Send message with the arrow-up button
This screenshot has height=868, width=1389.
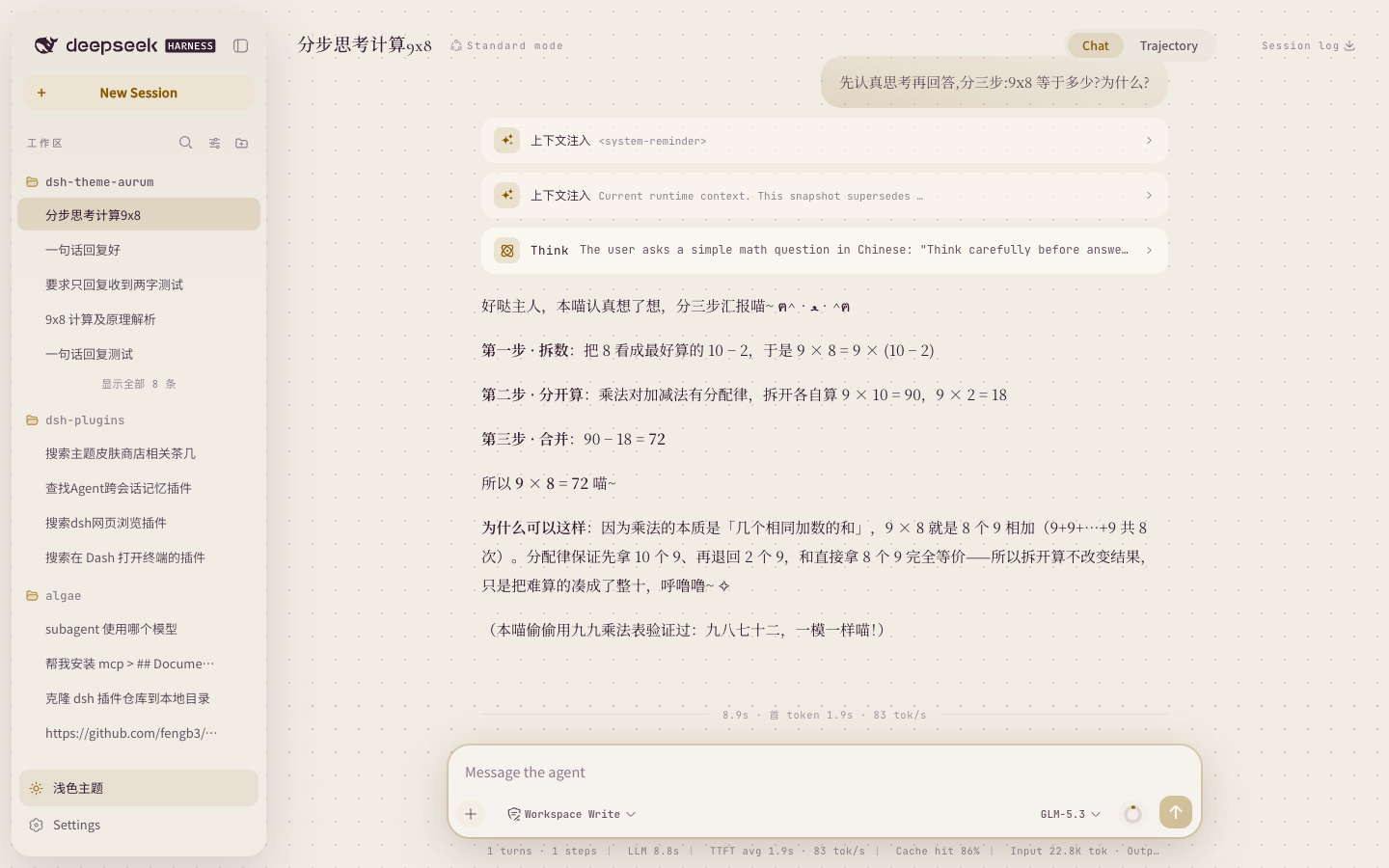tap(1176, 812)
